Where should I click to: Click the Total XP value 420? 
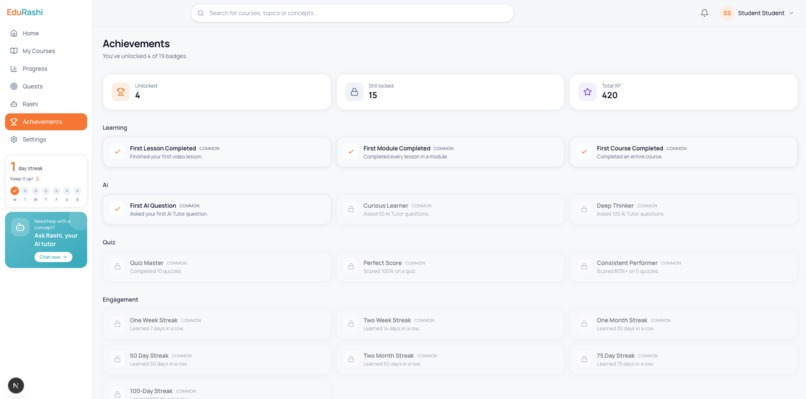tap(610, 95)
